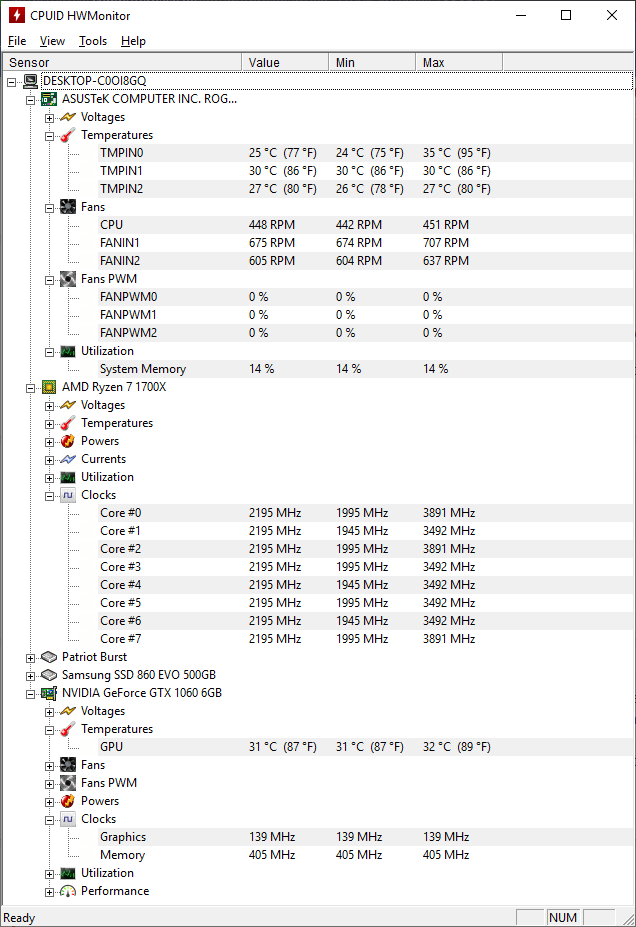Click the flame icon beside CPU Powers
Screen dimensions: 636x927
pos(68,441)
